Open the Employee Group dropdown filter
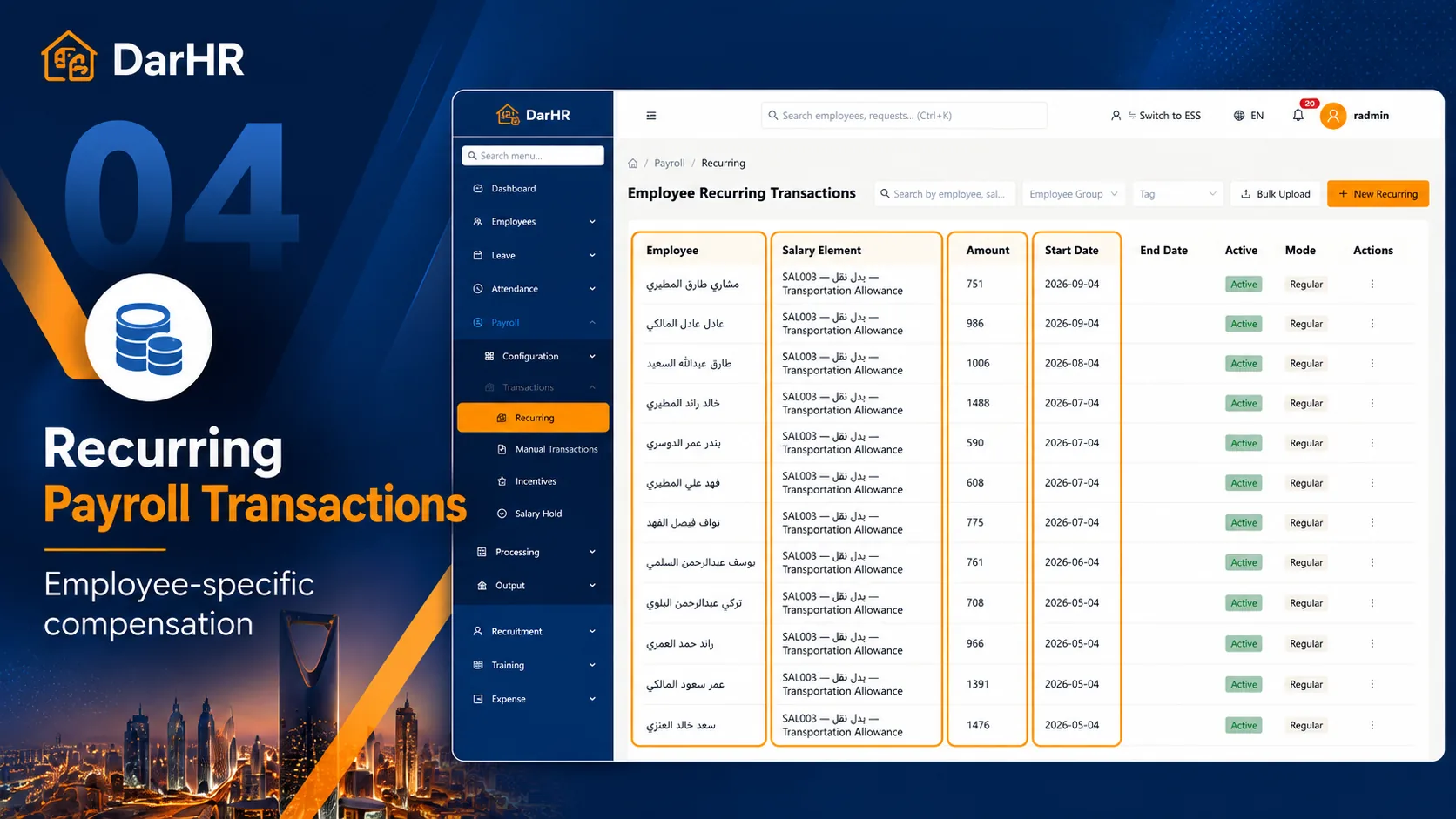 click(1073, 194)
